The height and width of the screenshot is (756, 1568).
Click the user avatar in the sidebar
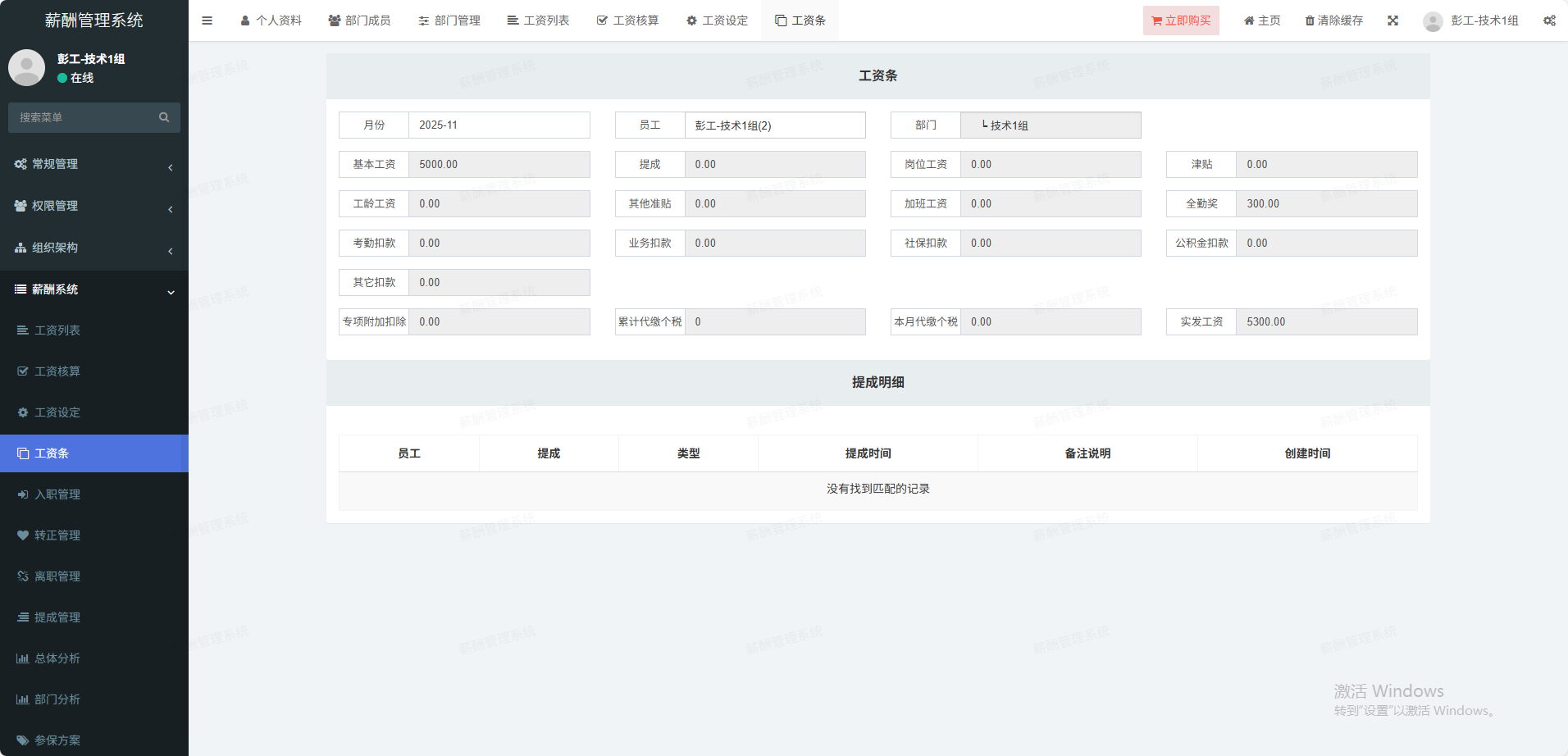point(26,67)
